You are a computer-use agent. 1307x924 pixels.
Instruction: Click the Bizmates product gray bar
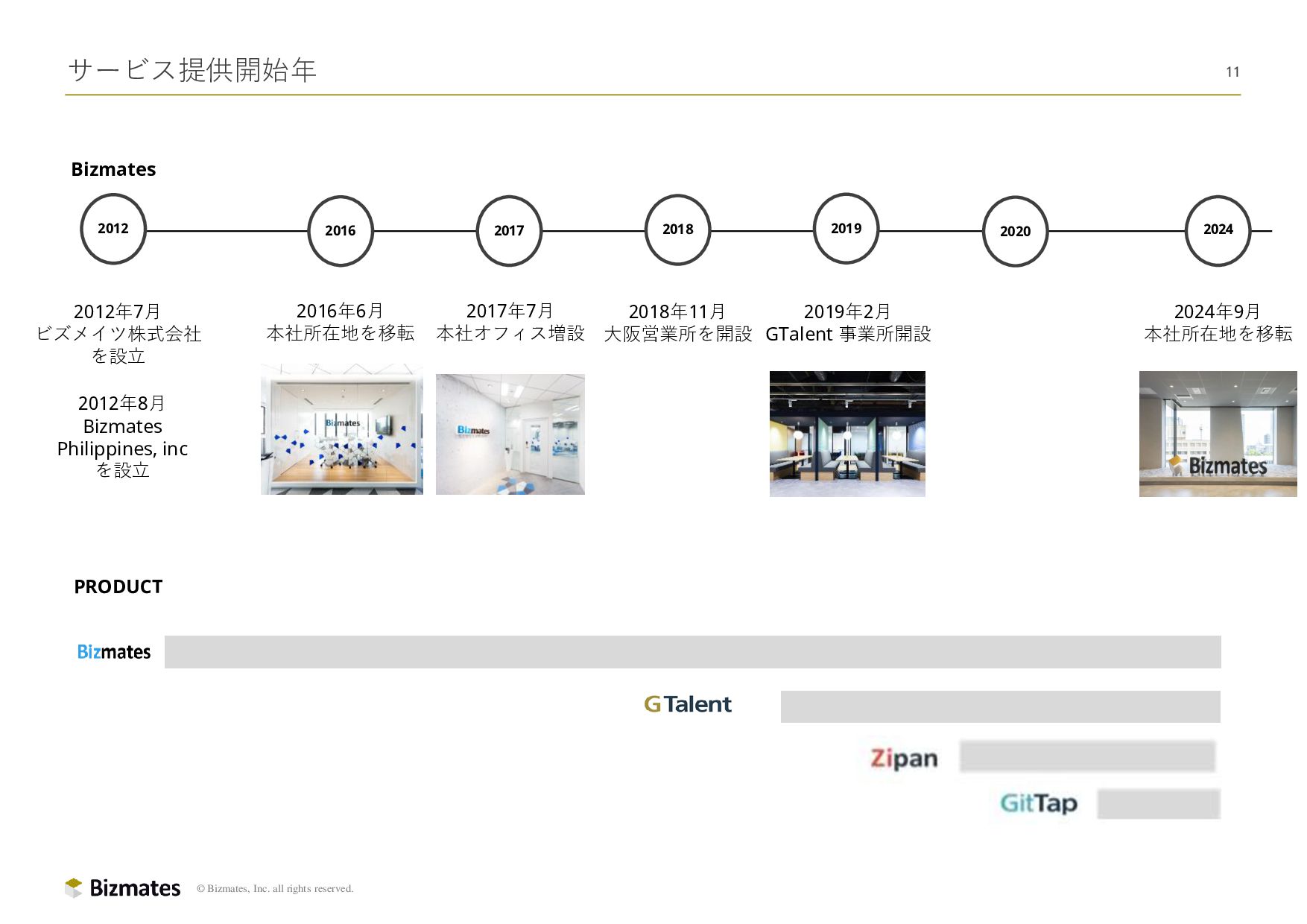point(693,652)
